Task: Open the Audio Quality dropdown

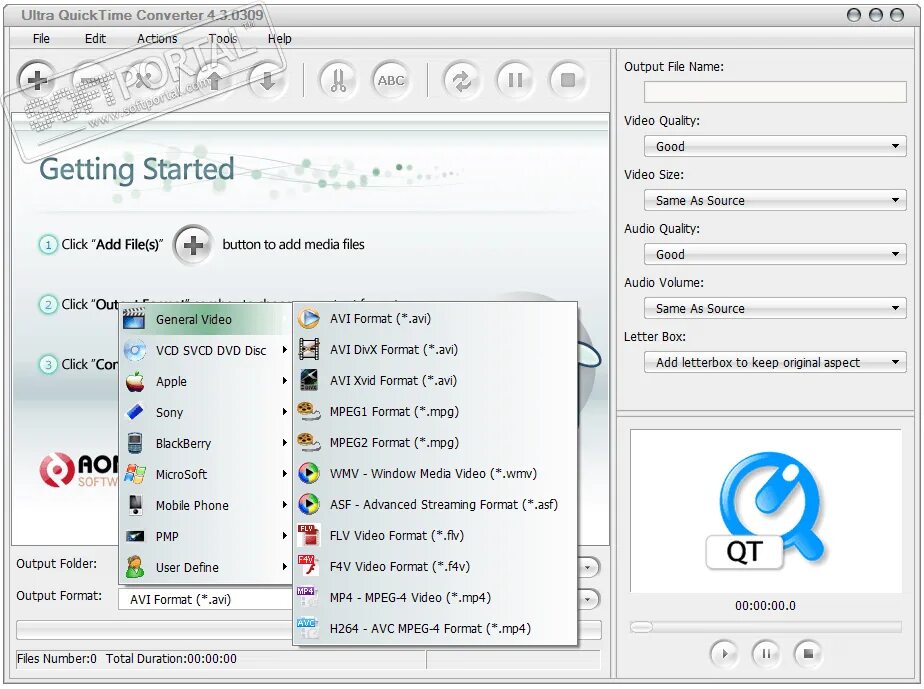Action: click(775, 255)
